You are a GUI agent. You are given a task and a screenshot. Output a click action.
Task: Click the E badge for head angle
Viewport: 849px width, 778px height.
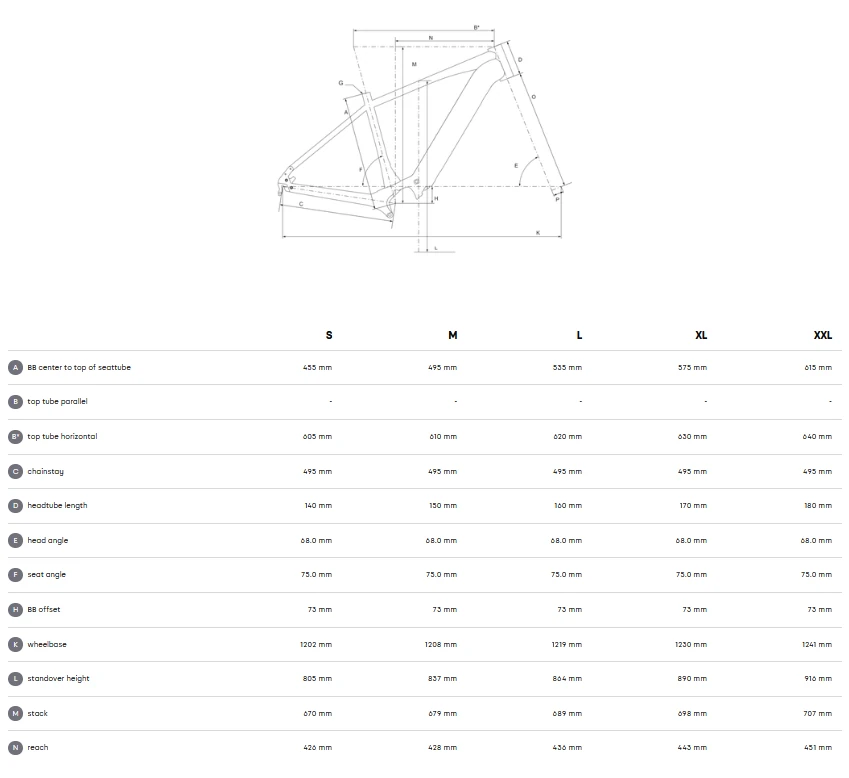pos(15,540)
